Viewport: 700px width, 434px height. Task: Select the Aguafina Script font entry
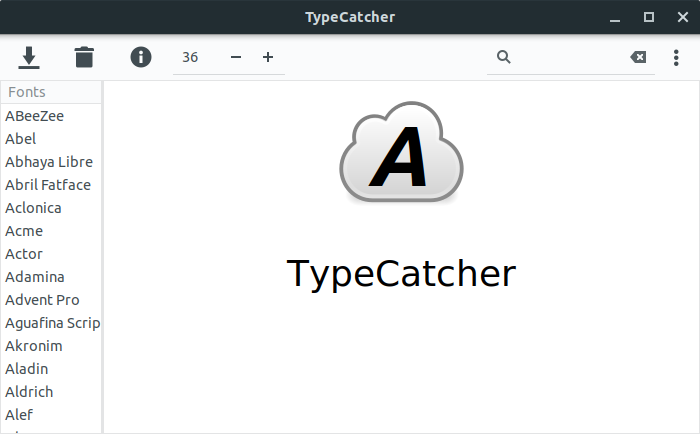(51, 323)
